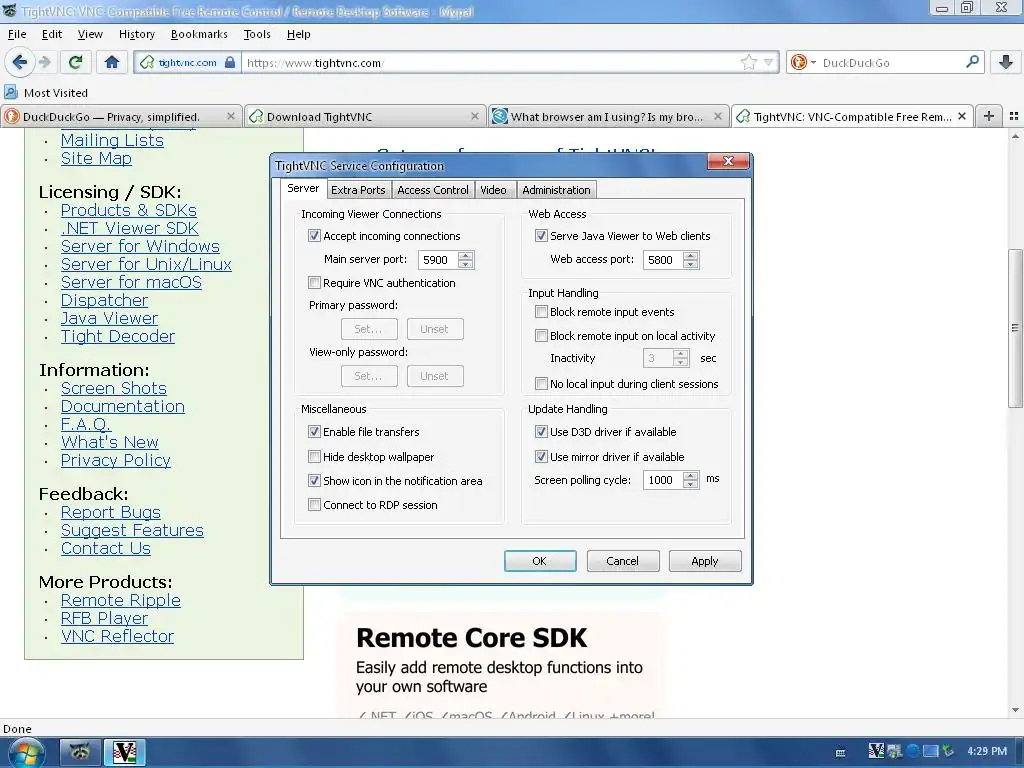The height and width of the screenshot is (768, 1024).
Task: Toggle Show icon in the notification area
Action: [314, 481]
